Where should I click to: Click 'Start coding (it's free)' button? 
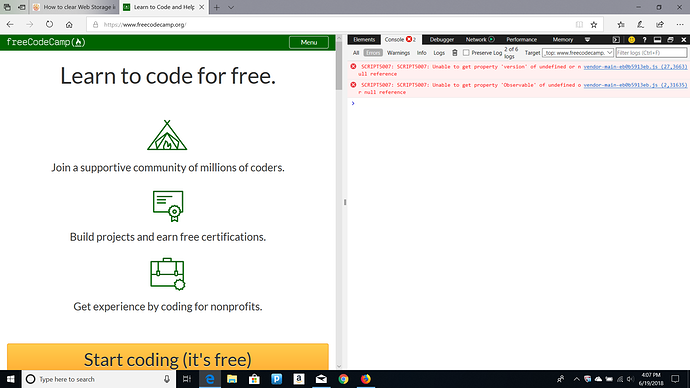point(168,357)
